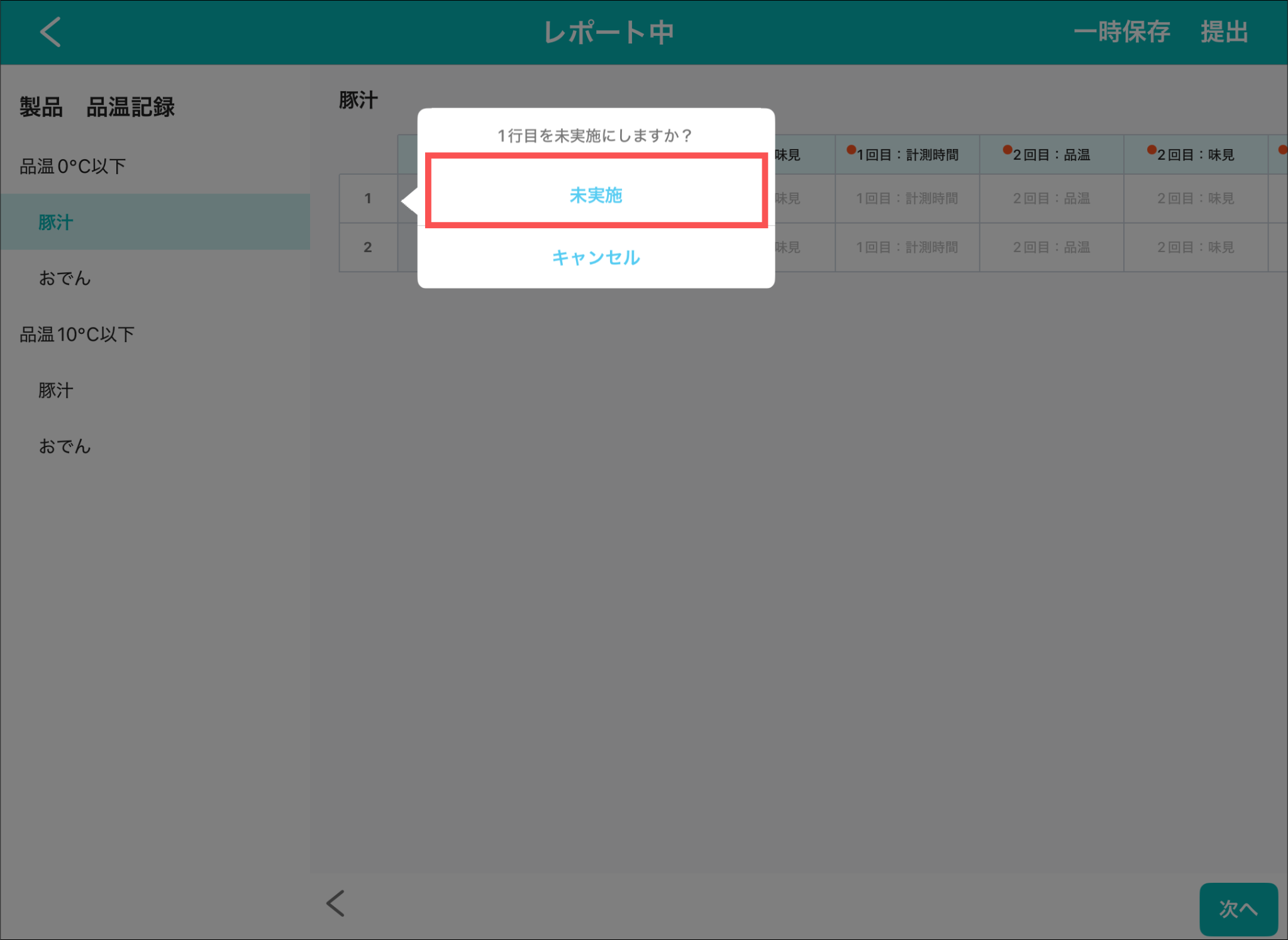This screenshot has width=1288, height=940.
Task: Confirm 未実施 in the popup
Action: tap(596, 195)
